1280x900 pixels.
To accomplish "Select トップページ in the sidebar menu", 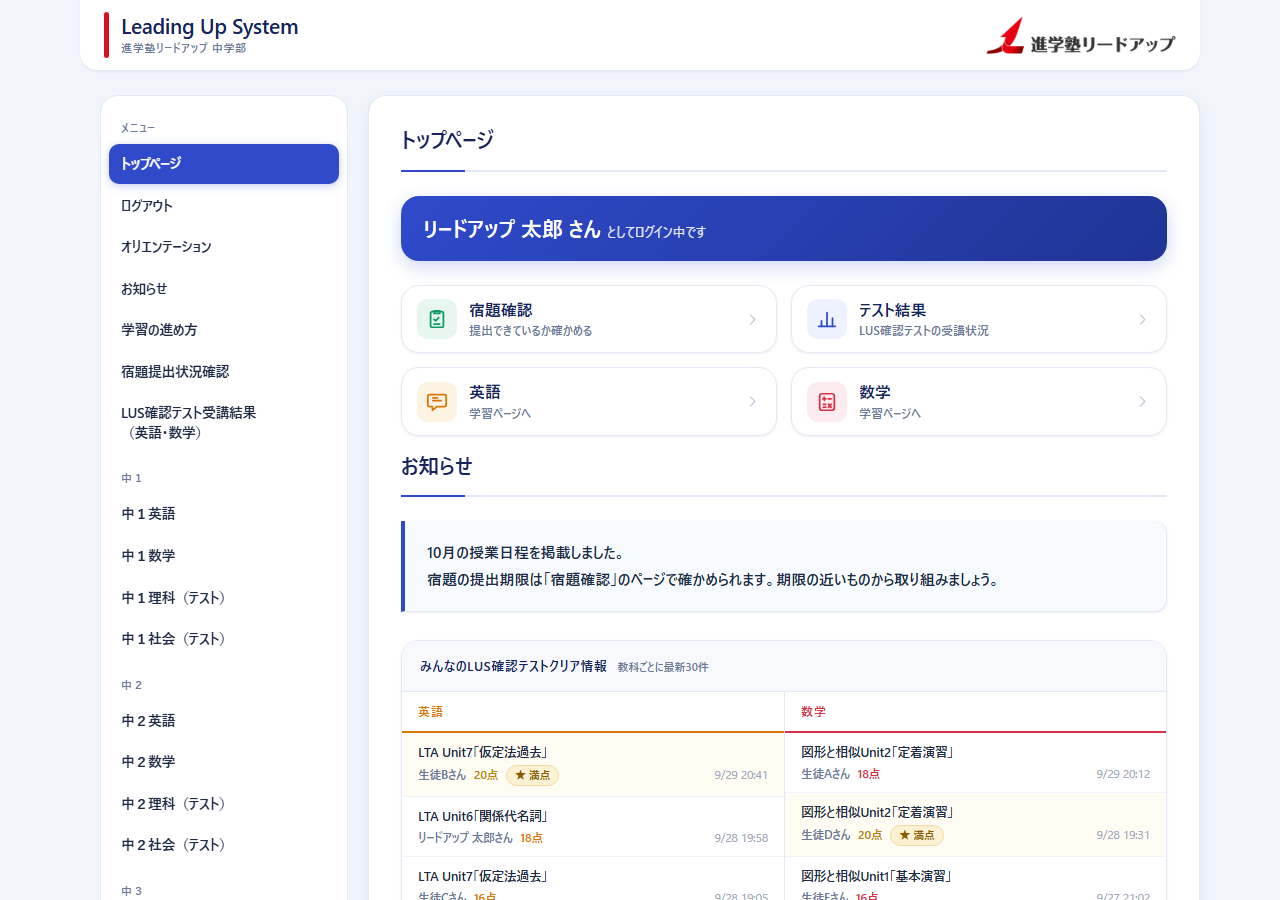I will pyautogui.click(x=224, y=164).
